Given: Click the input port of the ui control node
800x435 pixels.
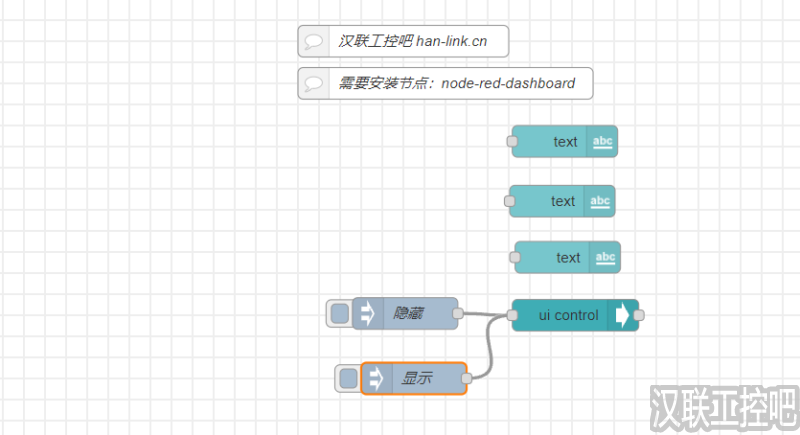Looking at the screenshot, I should point(512,315).
